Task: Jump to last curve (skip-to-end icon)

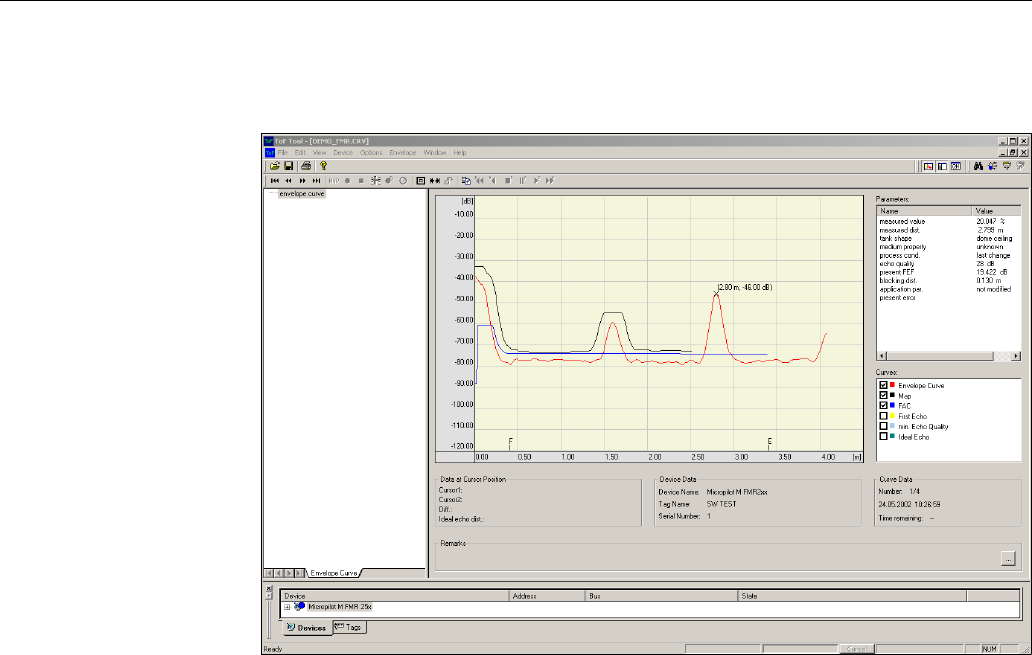Action: pos(316,180)
